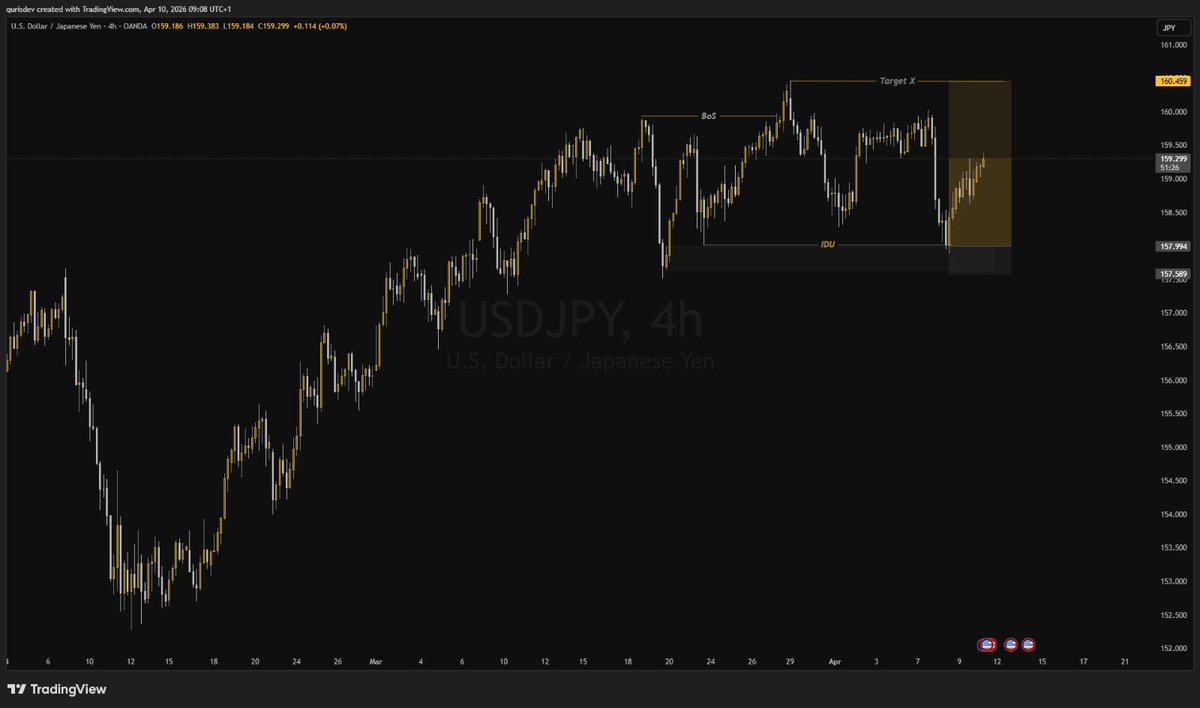The image size is (1200, 708).
Task: Click the gold profit zone of the long position
Action: [x=980, y=164]
